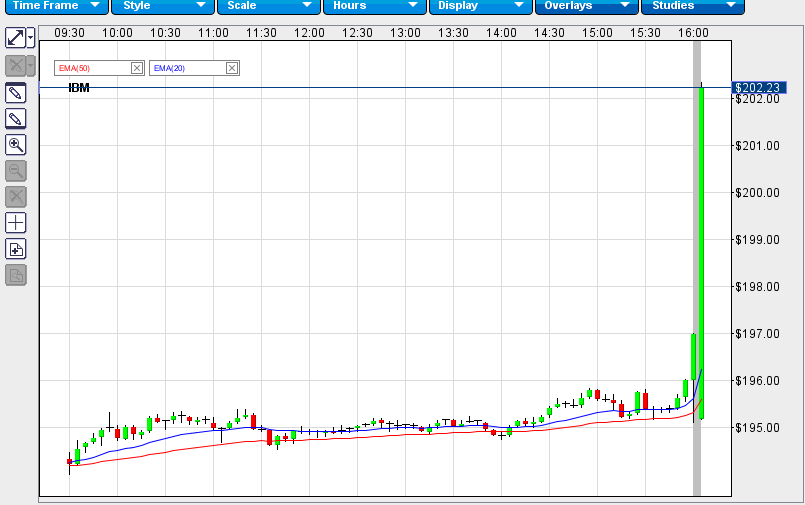Click the 14:00 time axis label

pyautogui.click(x=501, y=33)
